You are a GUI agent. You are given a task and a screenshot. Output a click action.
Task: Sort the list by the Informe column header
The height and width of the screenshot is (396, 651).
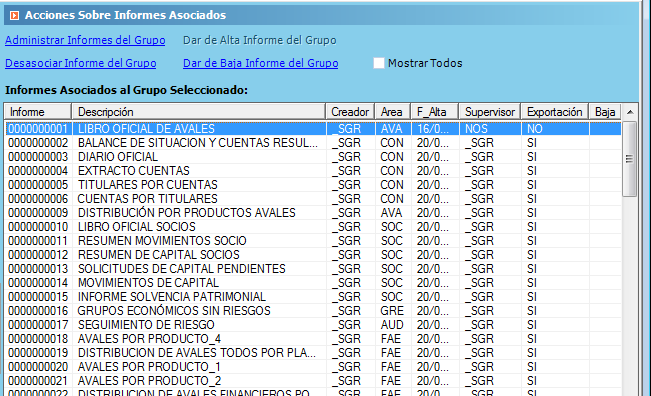[x=38, y=112]
